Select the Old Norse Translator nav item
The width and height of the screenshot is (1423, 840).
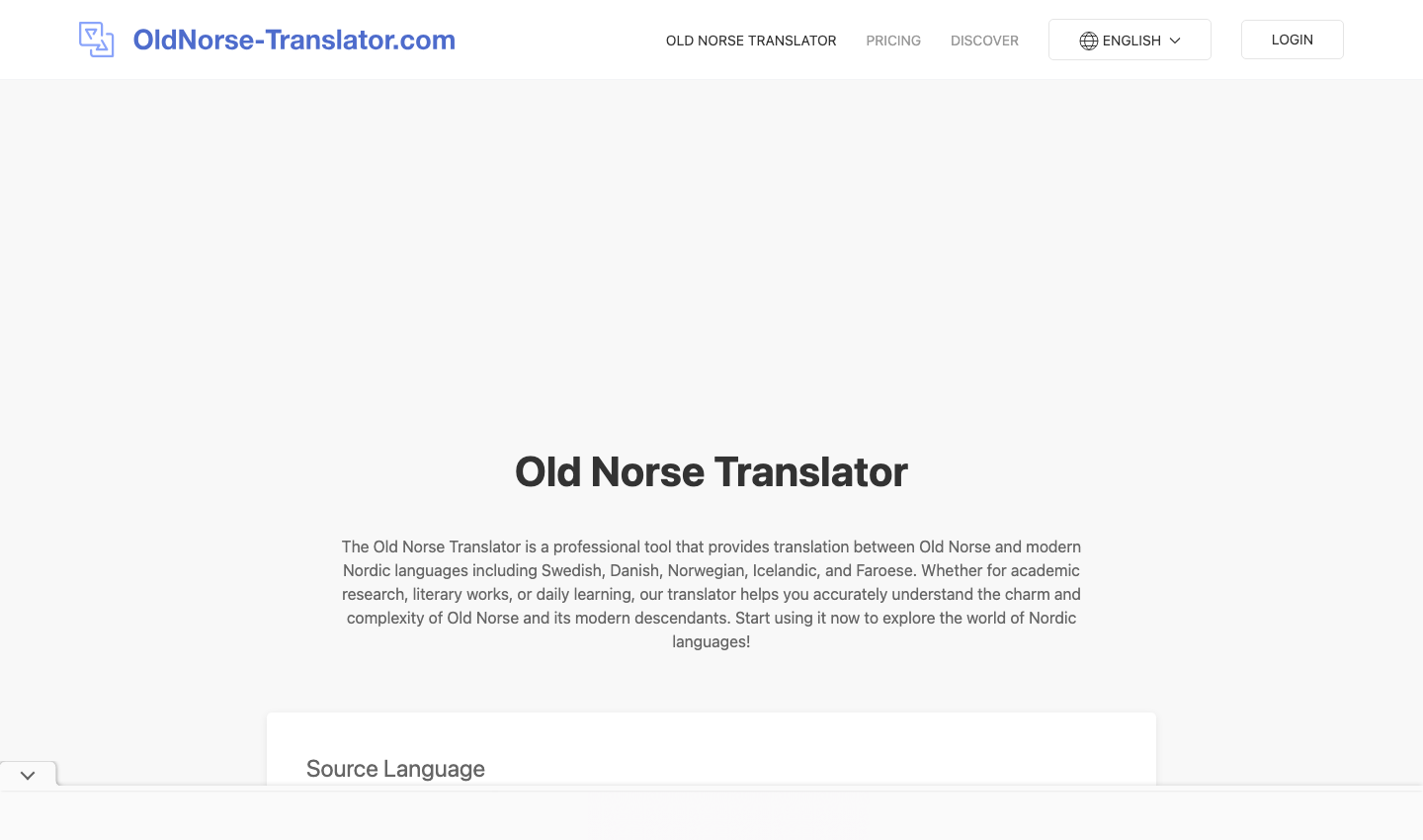tap(751, 41)
